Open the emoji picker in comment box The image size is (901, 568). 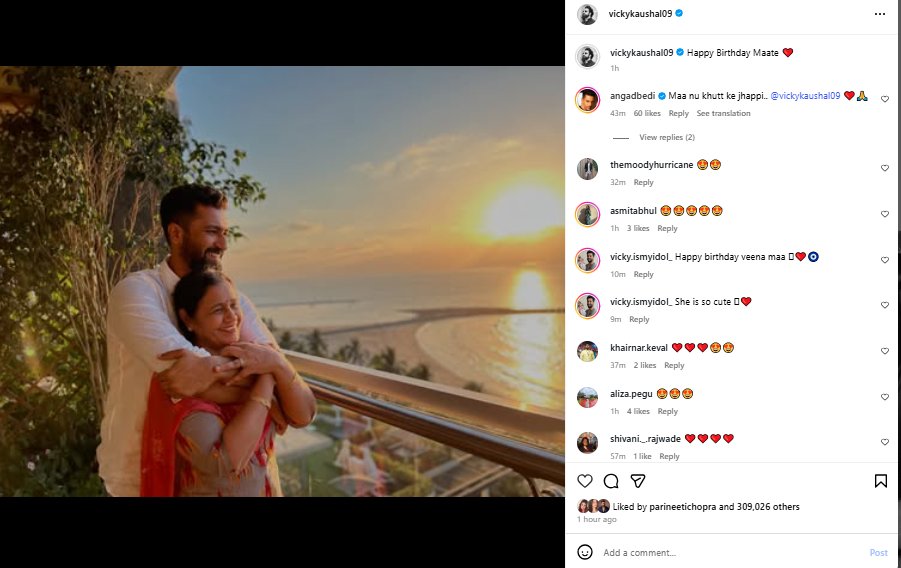pyautogui.click(x=585, y=552)
